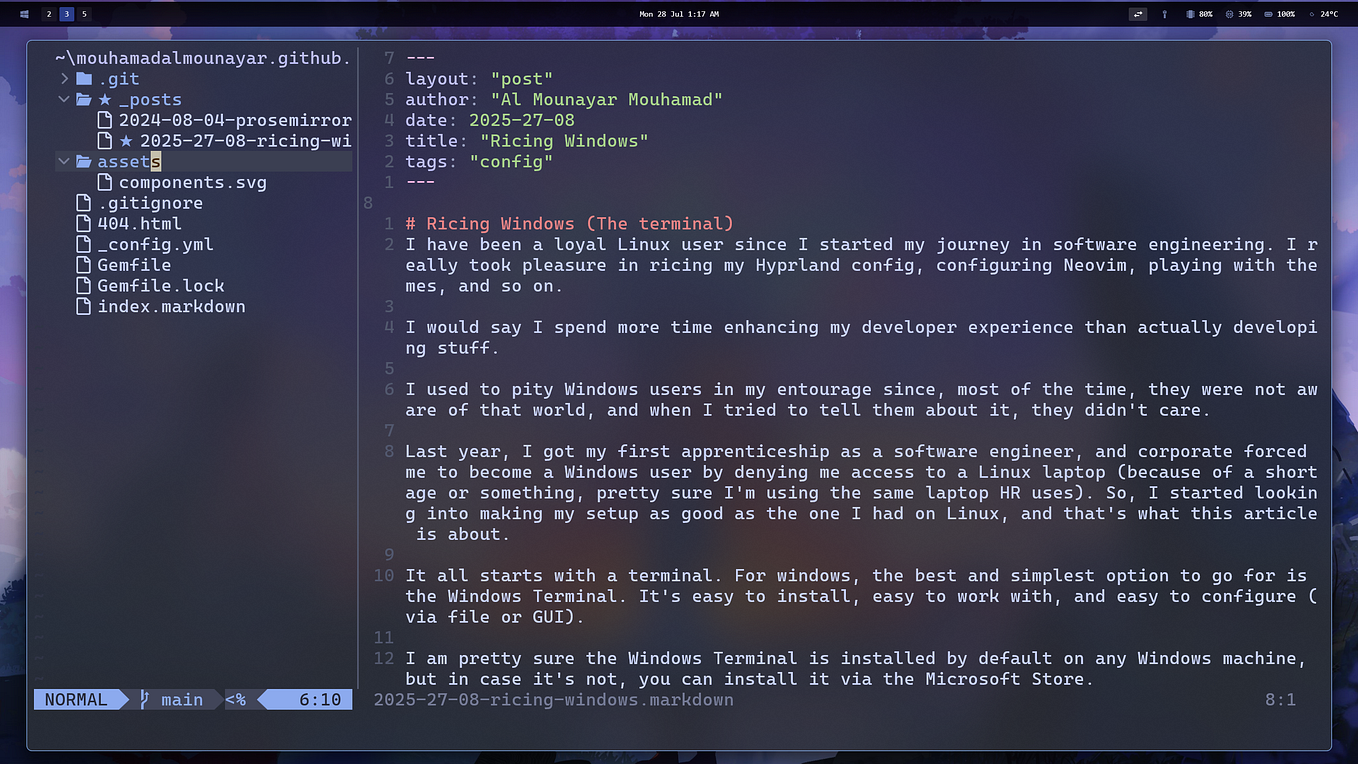Click the battery icon showing 100%
The width and height of the screenshot is (1358, 764).
point(1269,13)
